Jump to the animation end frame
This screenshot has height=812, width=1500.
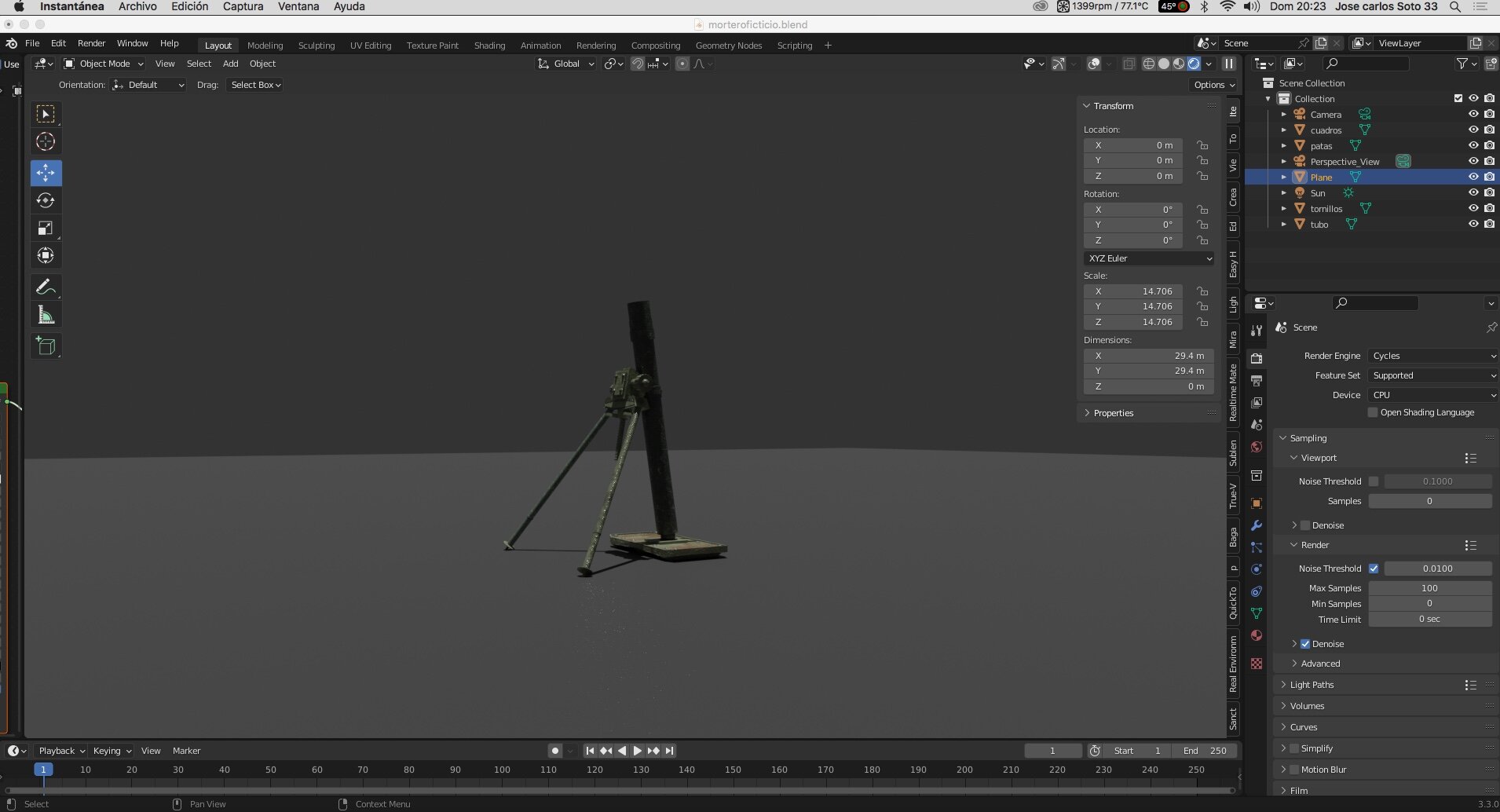tap(669, 751)
